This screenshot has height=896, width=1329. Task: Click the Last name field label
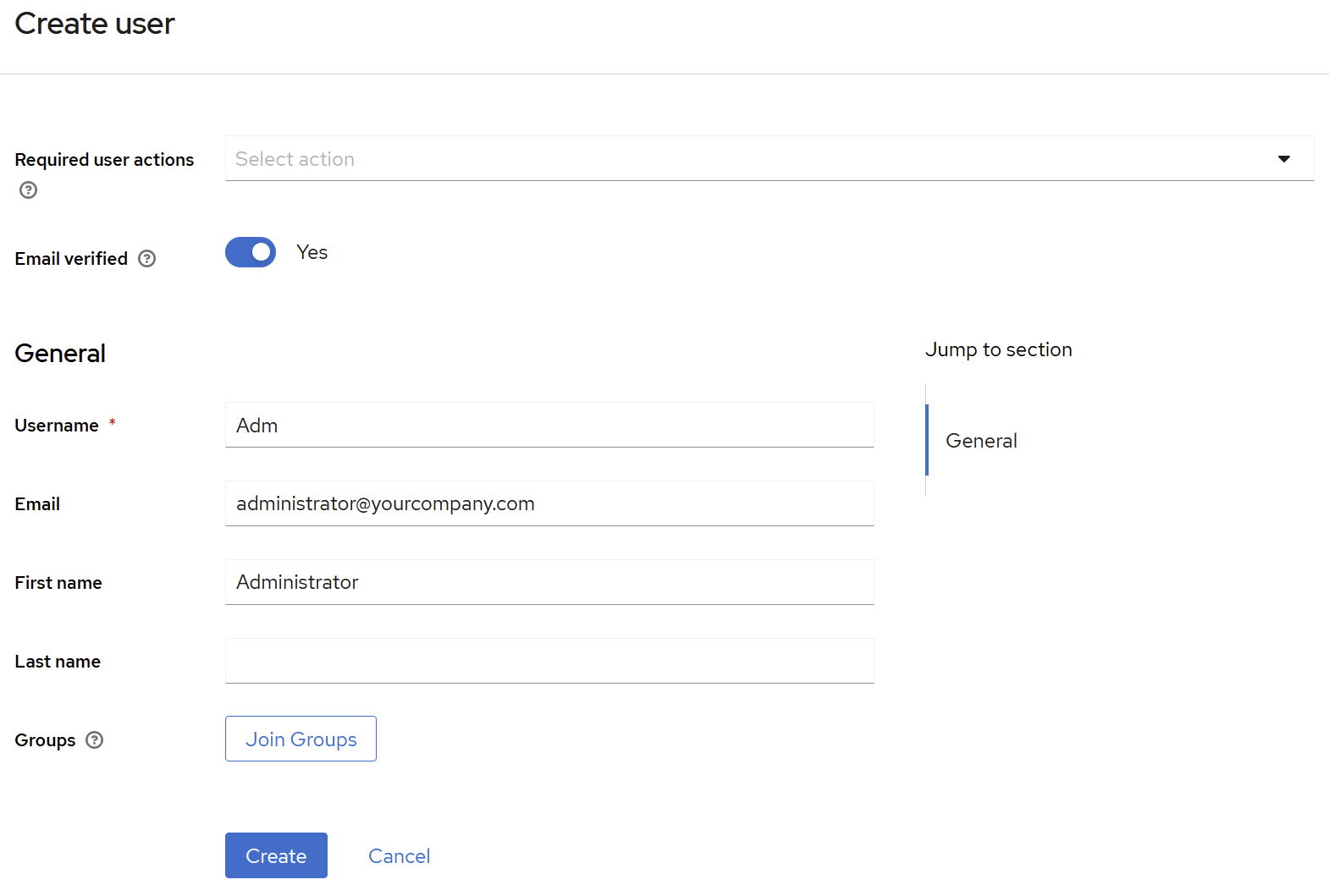[x=58, y=662]
